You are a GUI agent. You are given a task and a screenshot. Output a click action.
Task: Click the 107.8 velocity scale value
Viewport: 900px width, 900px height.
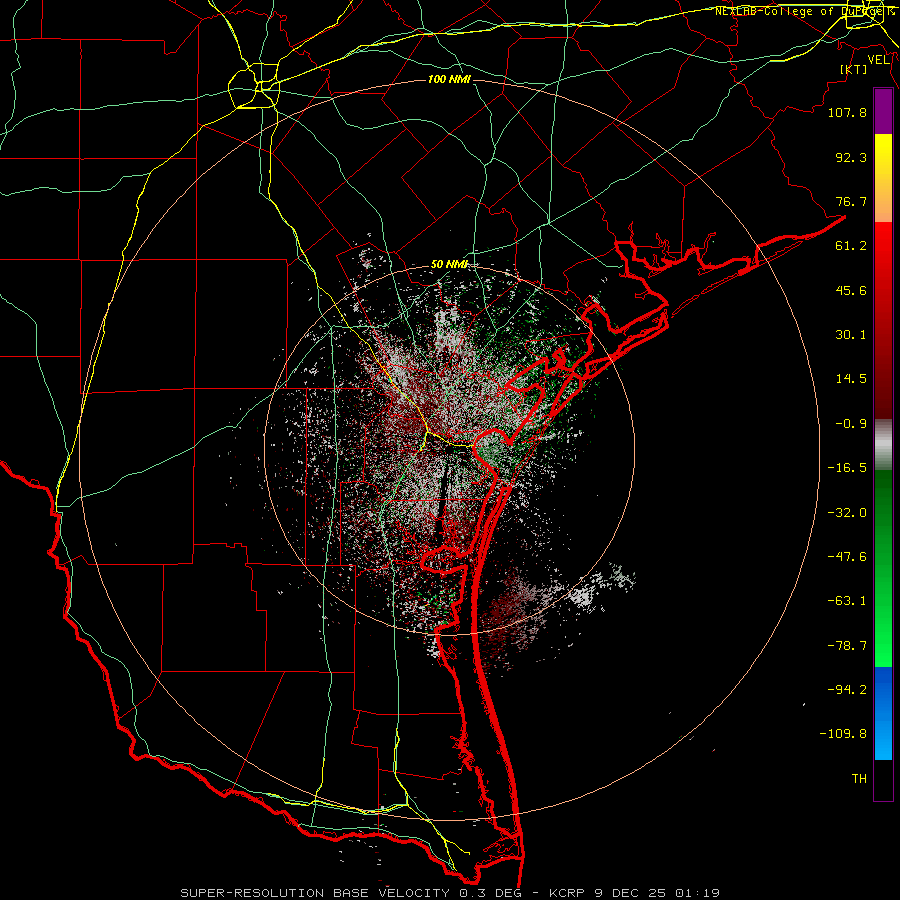847,112
